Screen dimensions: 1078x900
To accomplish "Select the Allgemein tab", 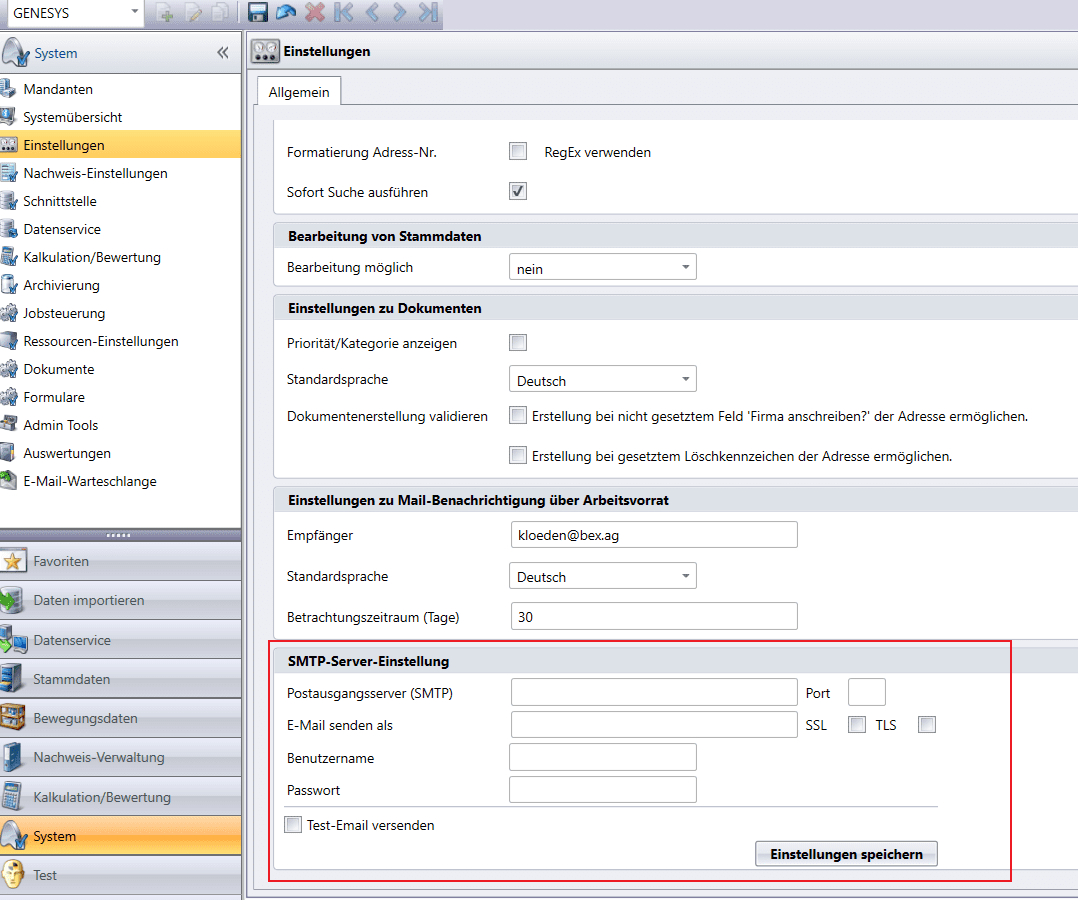I will 299,92.
